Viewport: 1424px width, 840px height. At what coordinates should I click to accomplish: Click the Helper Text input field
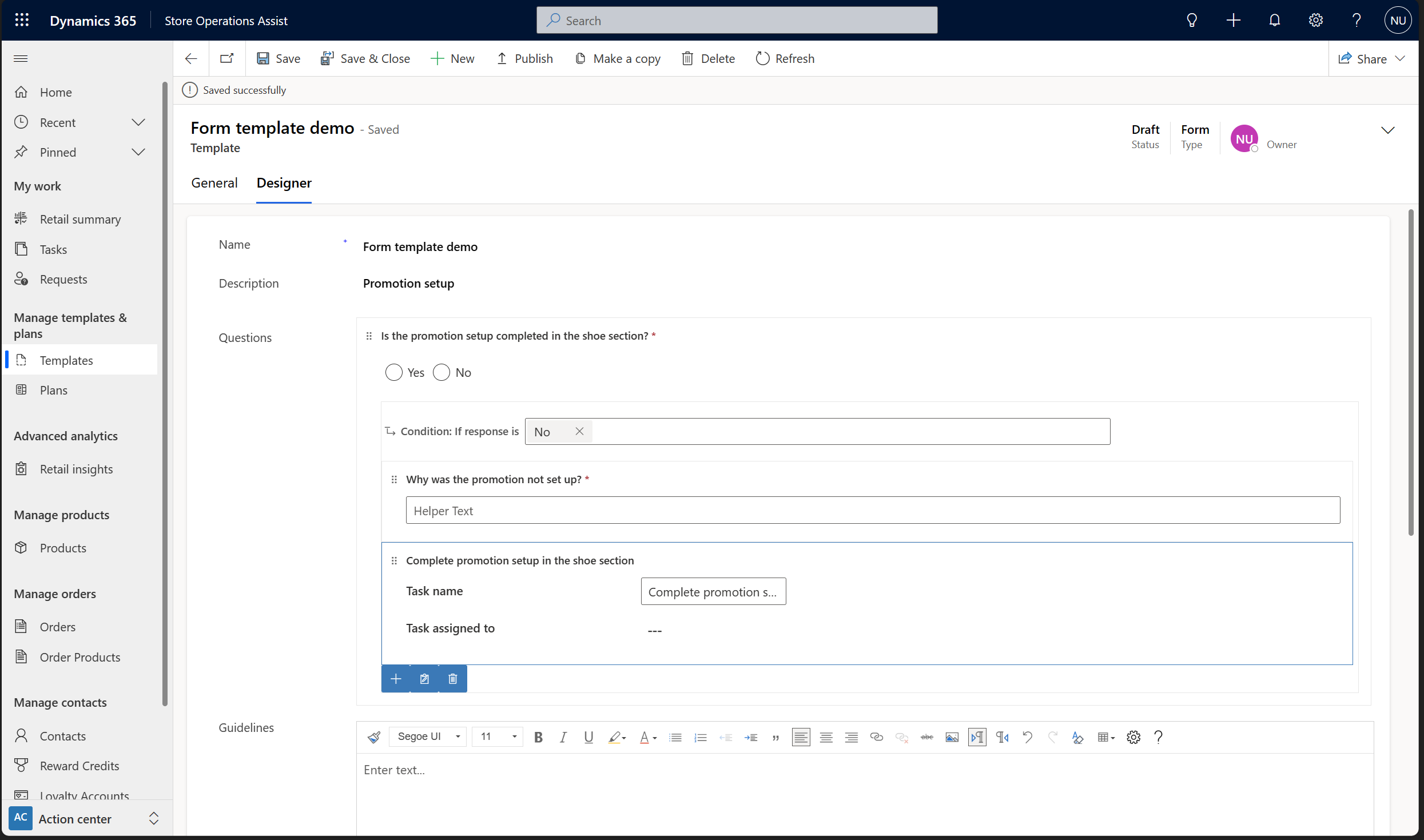(x=872, y=510)
